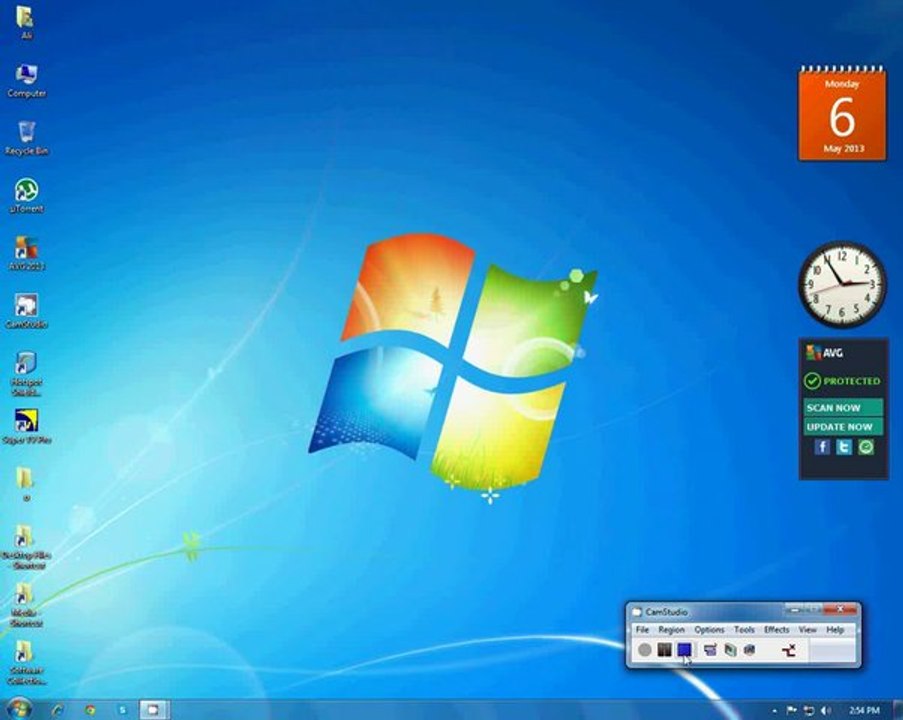Click the Hotspot Shield desktop shortcut
The image size is (903, 720).
[x=26, y=374]
